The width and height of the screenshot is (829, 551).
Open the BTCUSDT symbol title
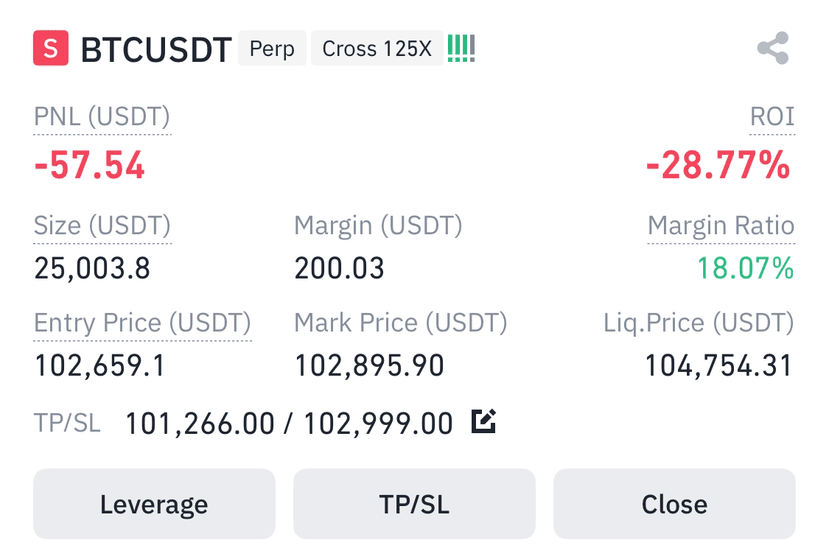(156, 50)
